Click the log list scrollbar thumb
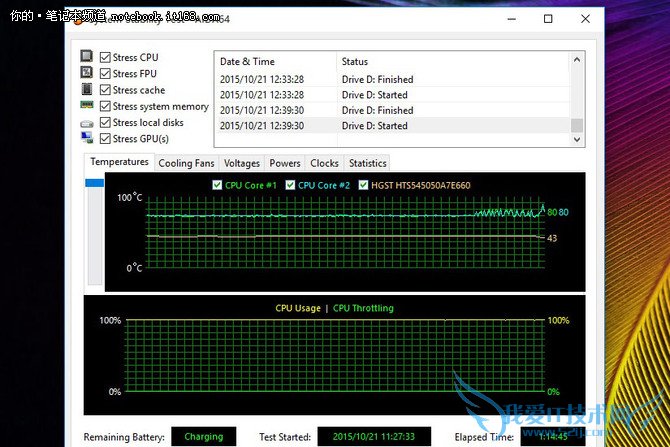This screenshot has width=670, height=447. (x=577, y=125)
